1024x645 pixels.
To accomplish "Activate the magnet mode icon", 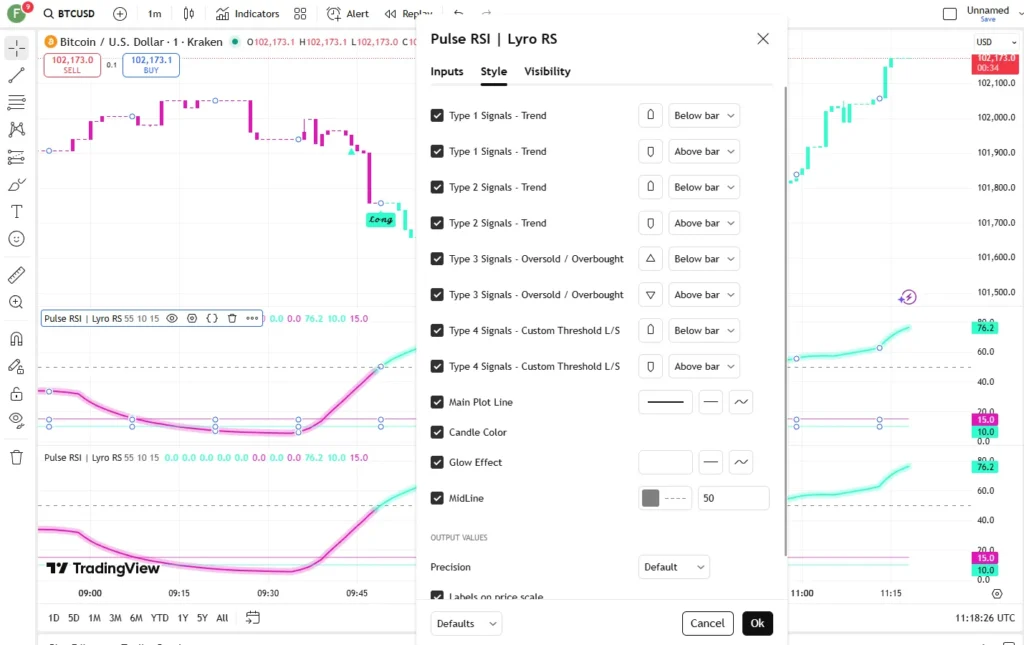I will tap(16, 339).
